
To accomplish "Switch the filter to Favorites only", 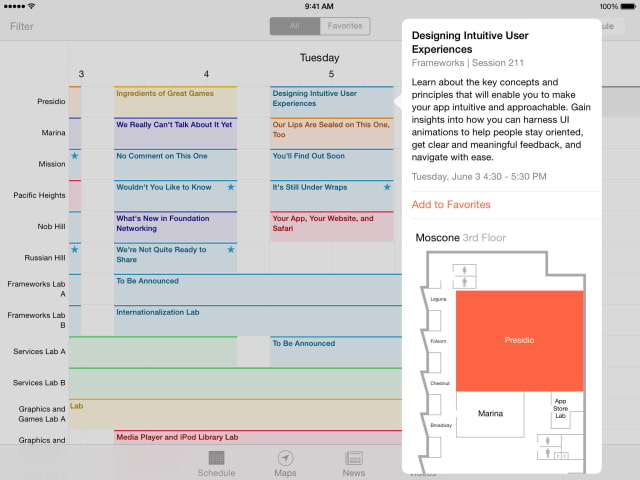I will [x=345, y=27].
